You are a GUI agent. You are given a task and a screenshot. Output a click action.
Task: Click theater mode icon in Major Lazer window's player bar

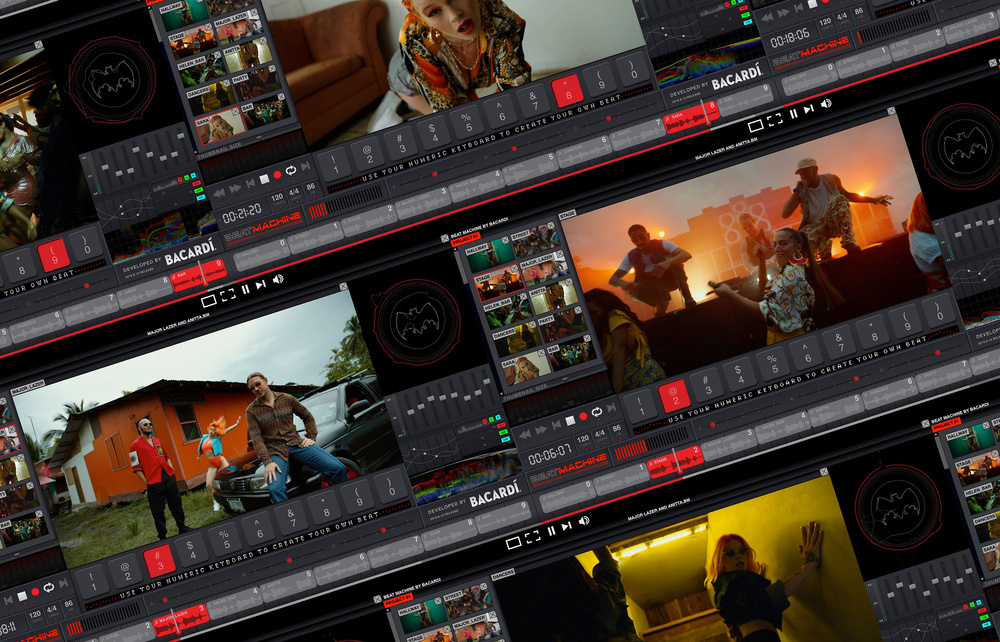point(513,543)
